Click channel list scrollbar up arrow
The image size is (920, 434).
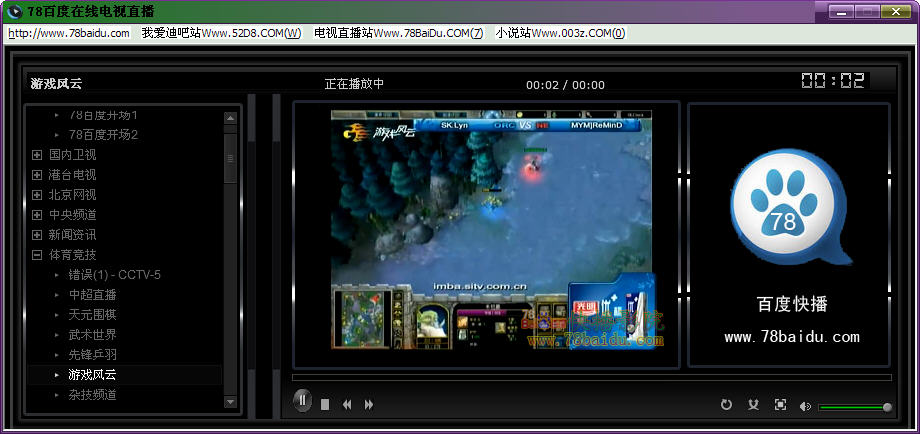231,118
